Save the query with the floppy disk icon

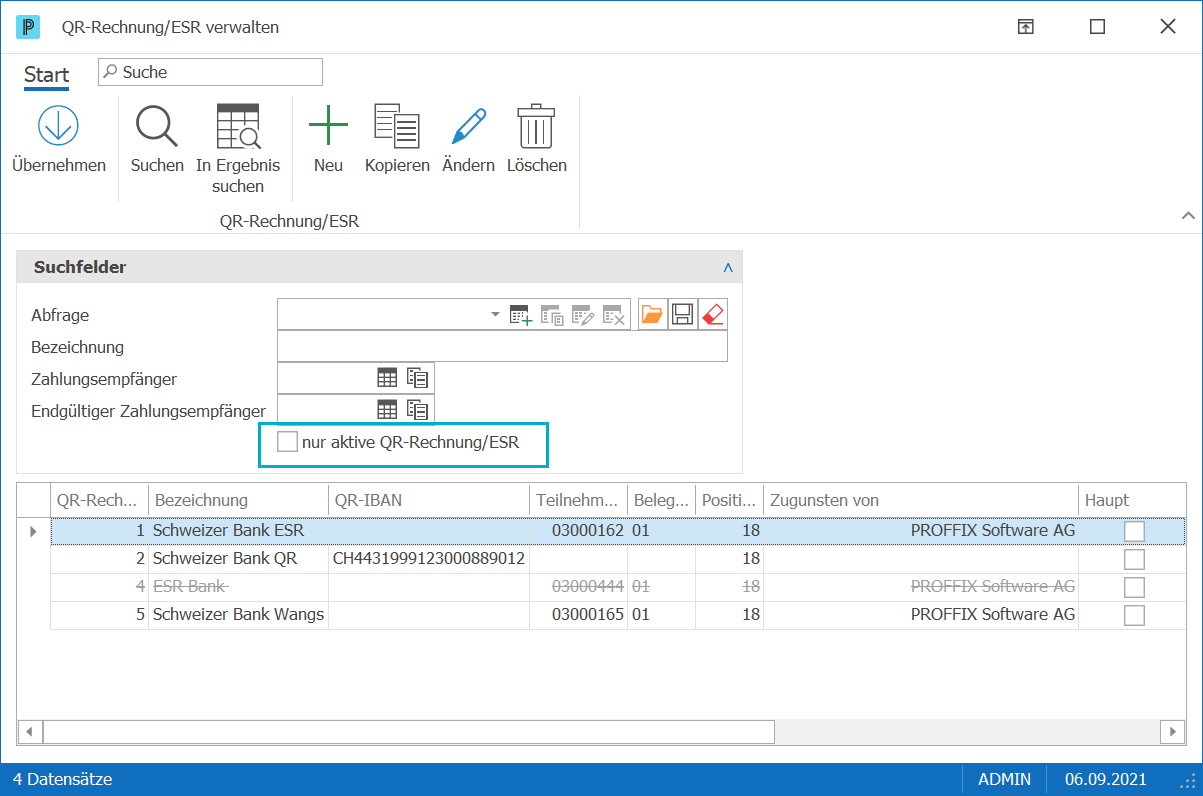pyautogui.click(x=683, y=315)
